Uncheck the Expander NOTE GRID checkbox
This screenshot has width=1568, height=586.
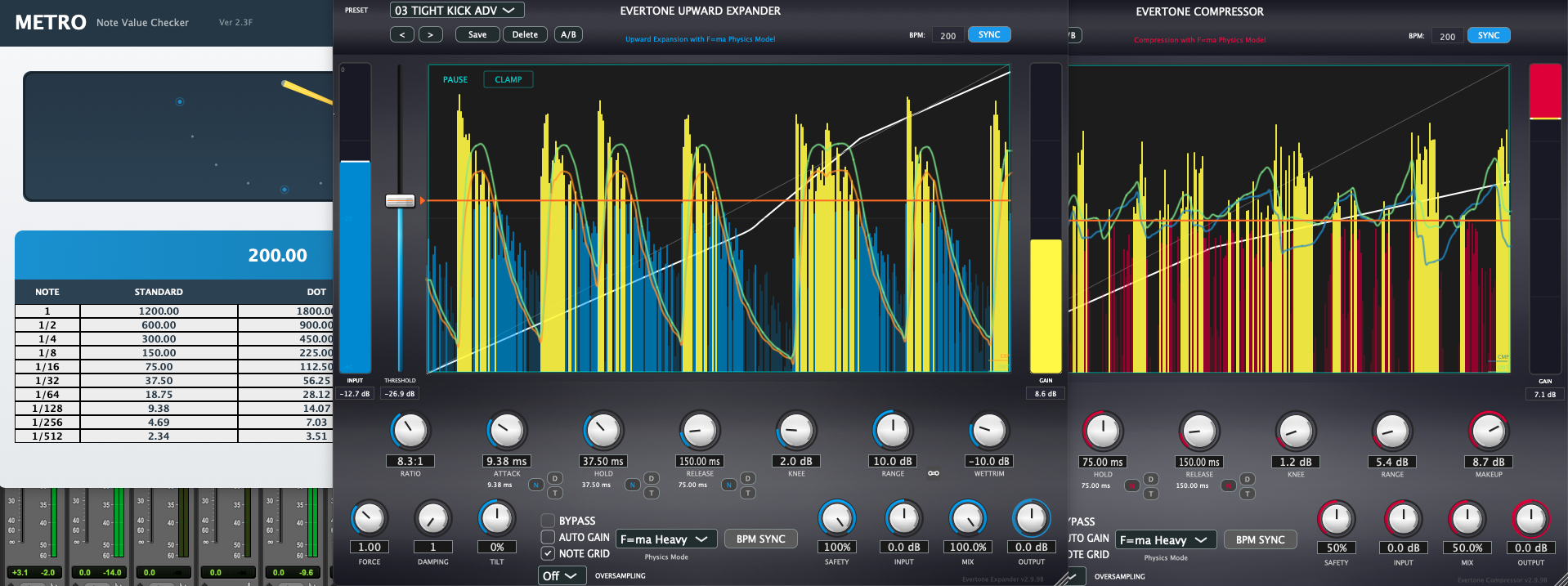click(548, 553)
